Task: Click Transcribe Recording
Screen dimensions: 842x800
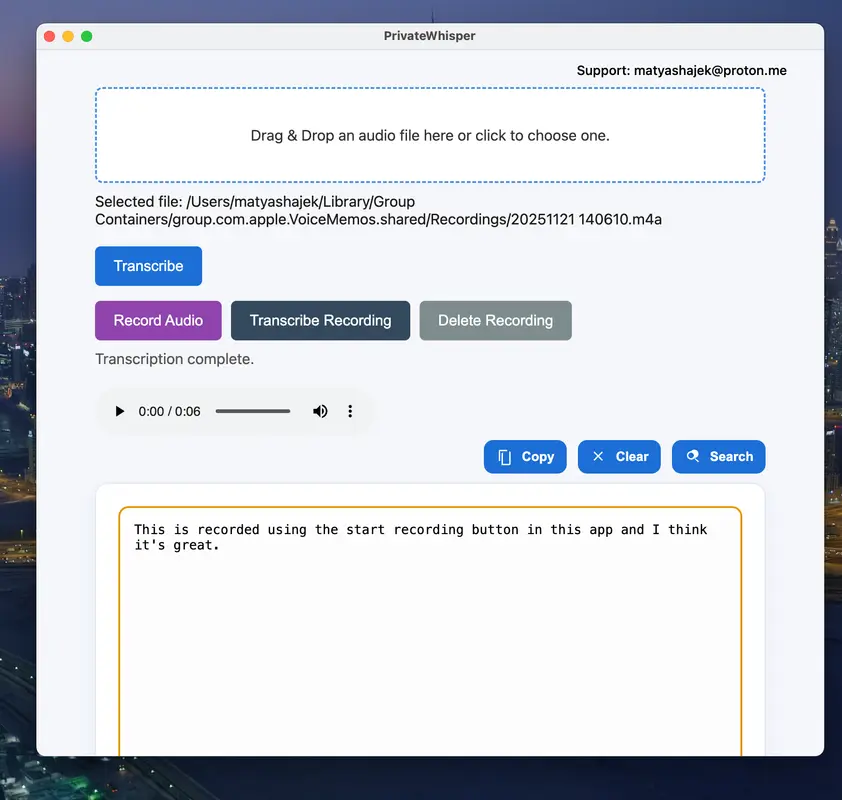Action: (x=320, y=321)
